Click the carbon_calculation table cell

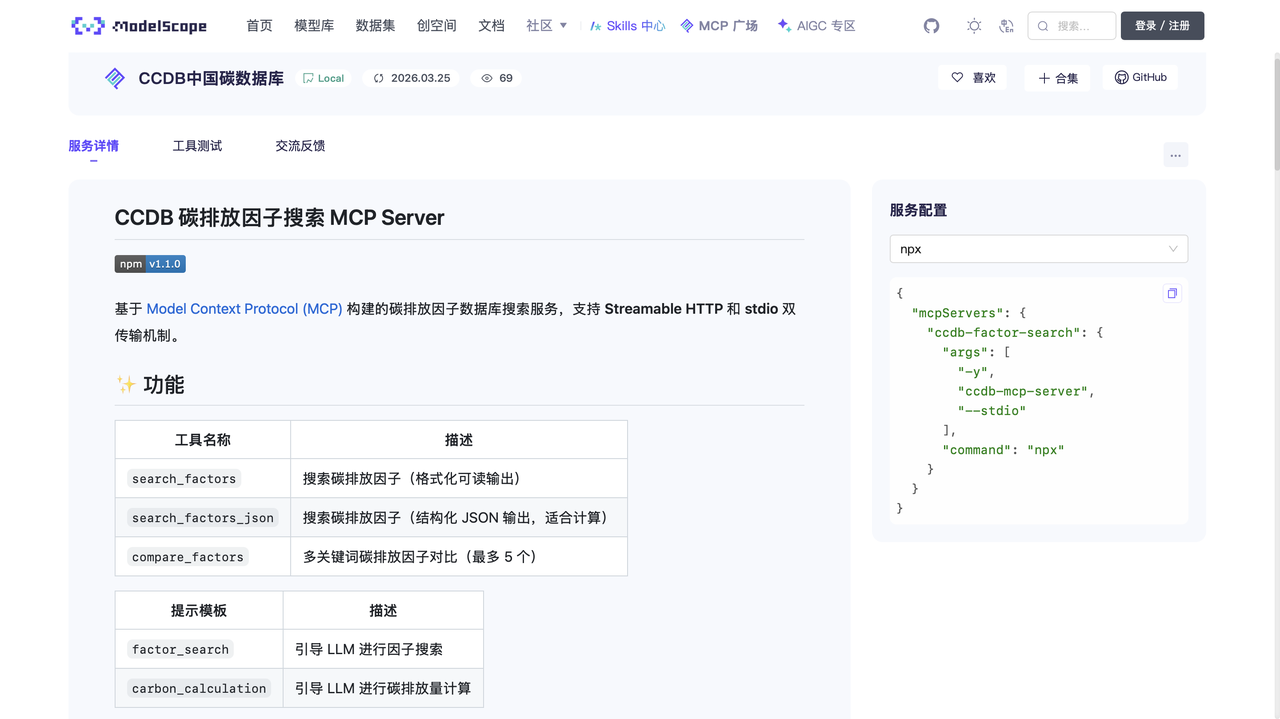(x=199, y=688)
